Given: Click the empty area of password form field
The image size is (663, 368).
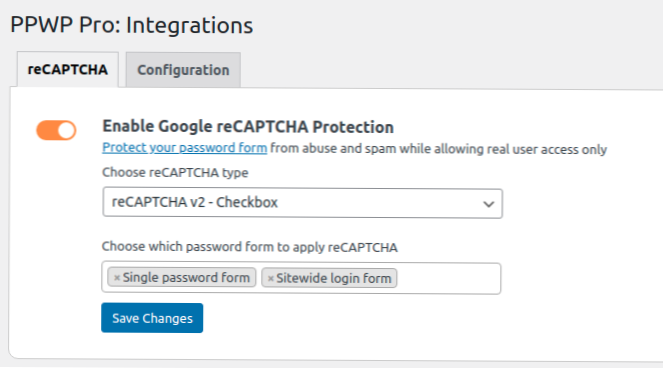Looking at the screenshot, I should (448, 278).
